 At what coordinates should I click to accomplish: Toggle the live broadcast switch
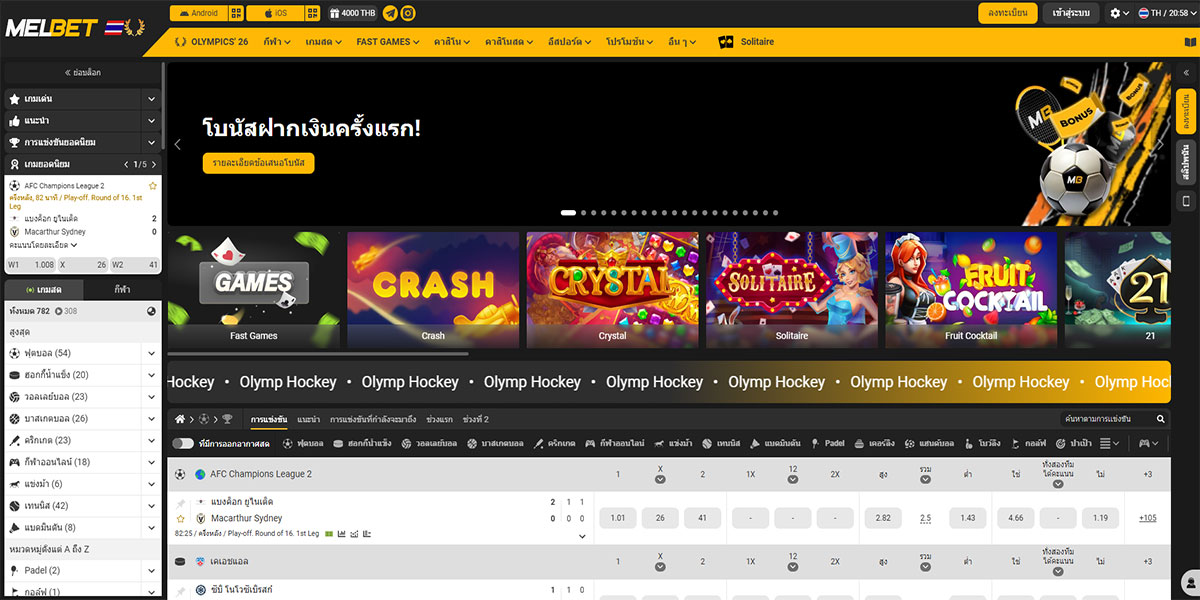tap(182, 443)
